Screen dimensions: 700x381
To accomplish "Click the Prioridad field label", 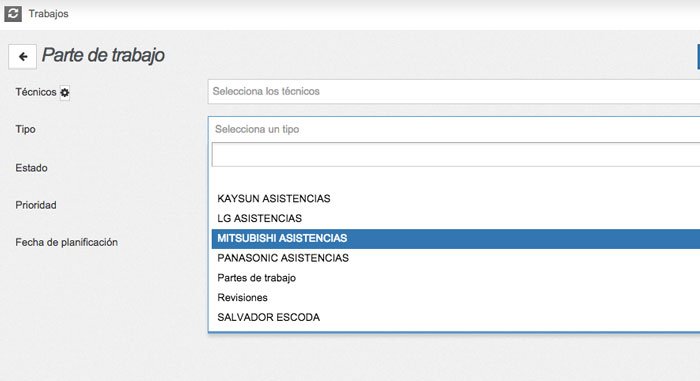I will click(36, 205).
